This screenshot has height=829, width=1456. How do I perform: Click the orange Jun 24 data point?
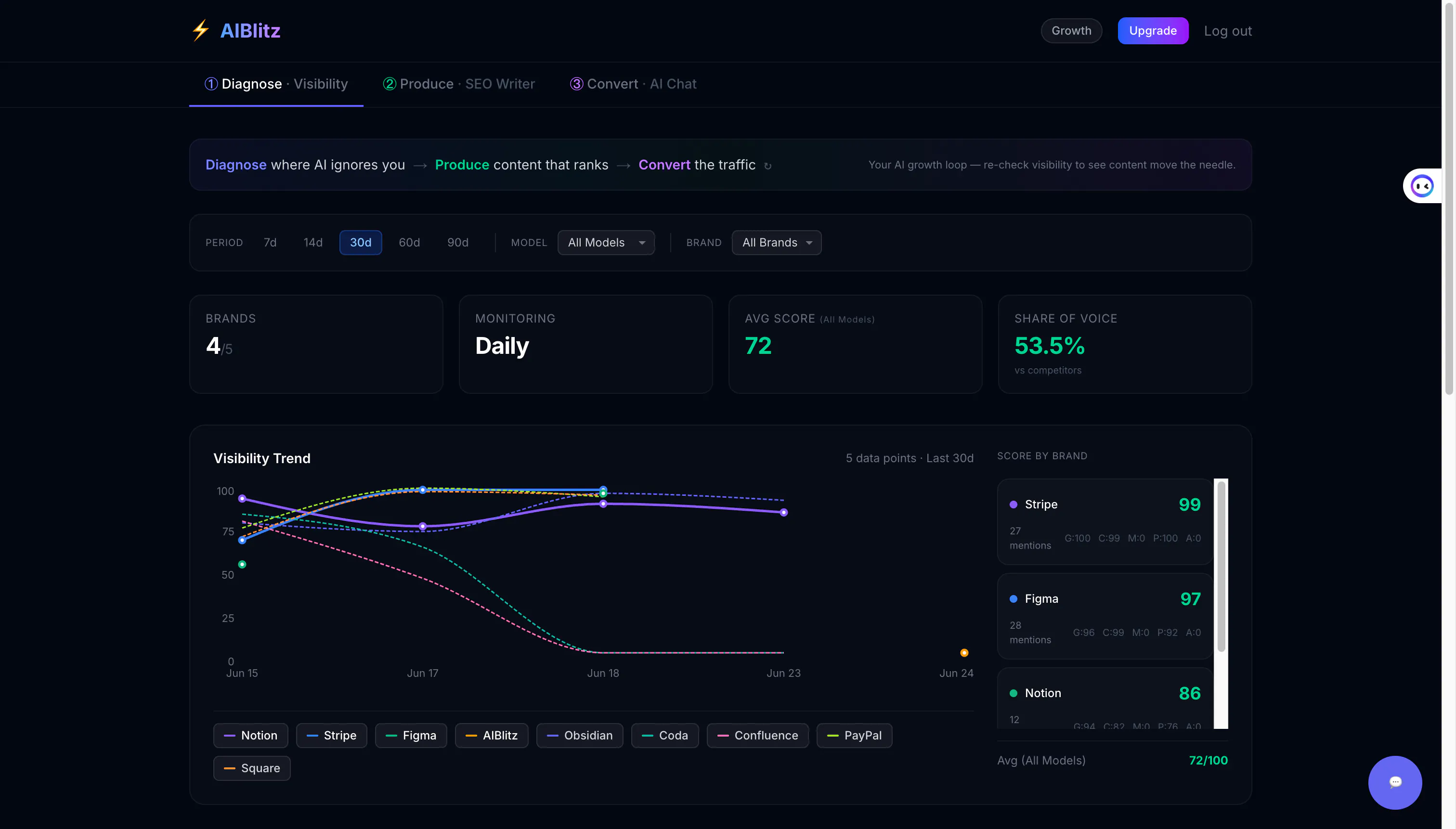point(964,652)
